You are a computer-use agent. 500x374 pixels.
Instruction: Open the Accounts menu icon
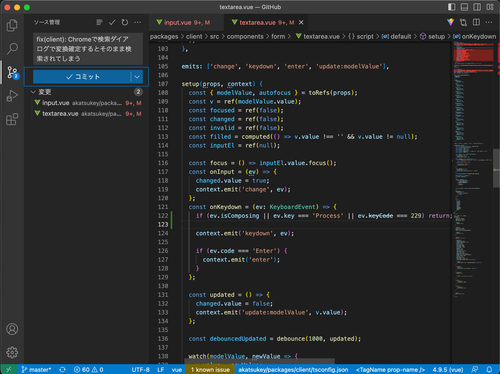click(12, 329)
